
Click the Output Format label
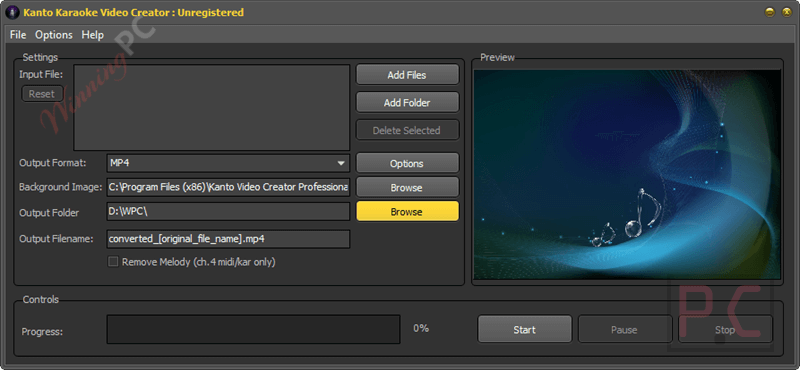[x=53, y=163]
